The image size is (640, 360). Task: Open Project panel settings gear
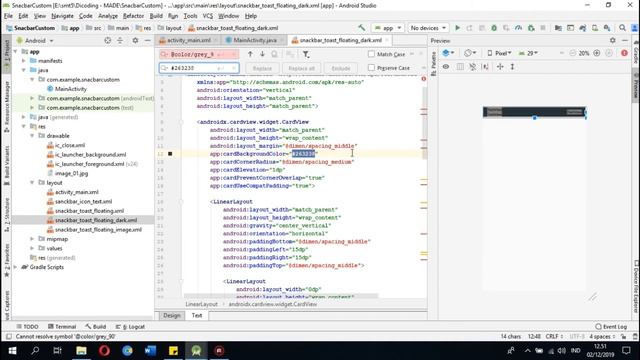tap(135, 40)
